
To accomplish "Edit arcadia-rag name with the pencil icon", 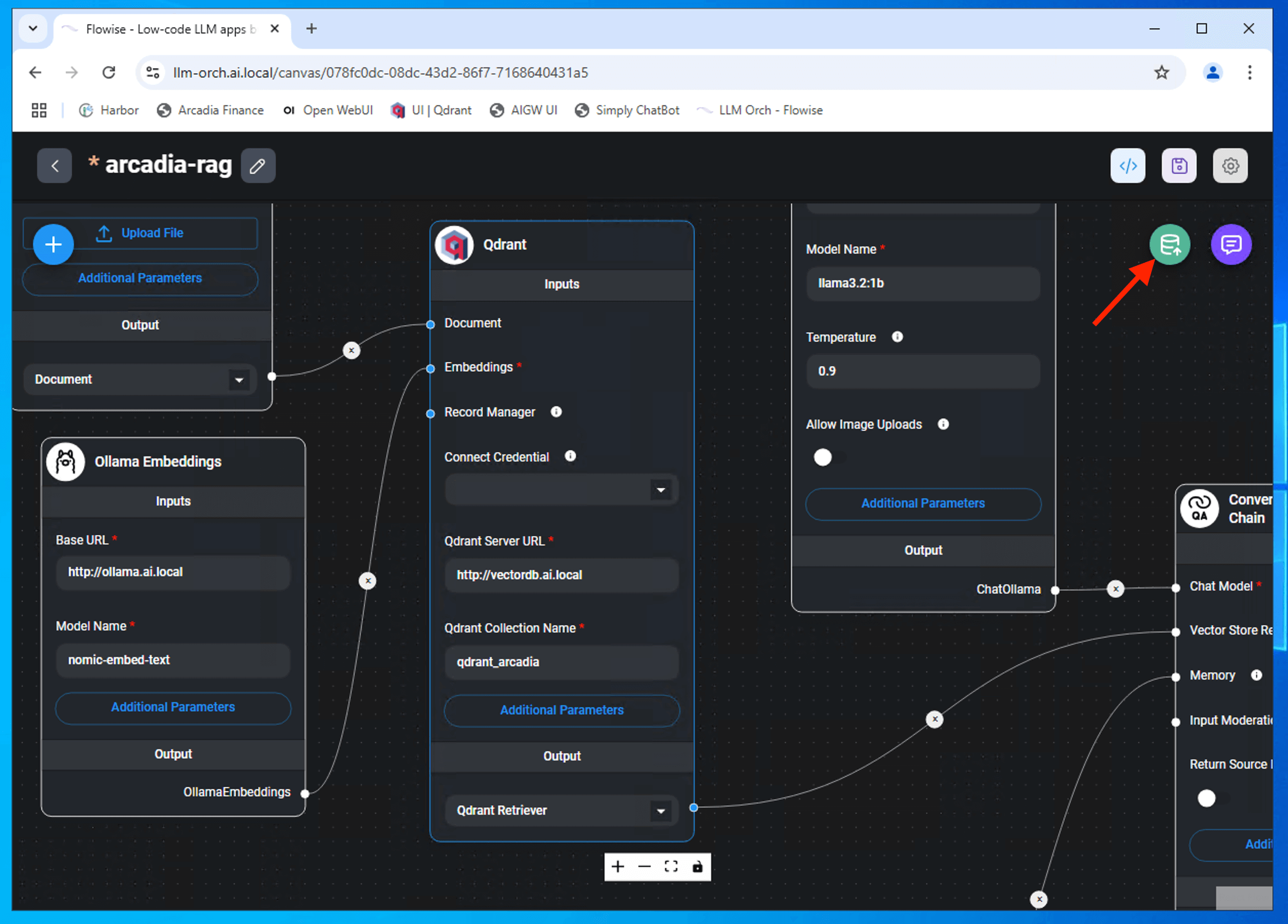I will point(258,166).
